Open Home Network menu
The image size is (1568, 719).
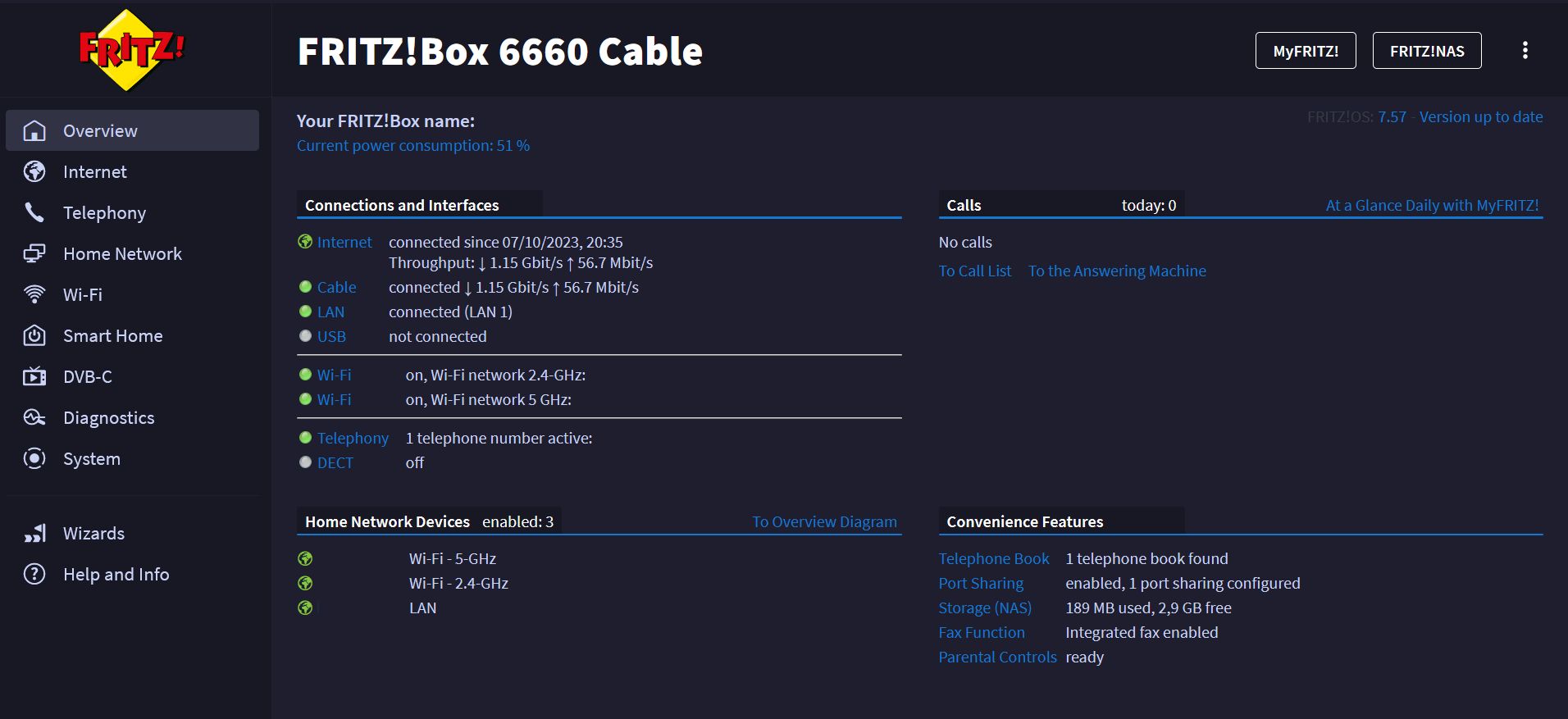132,253
